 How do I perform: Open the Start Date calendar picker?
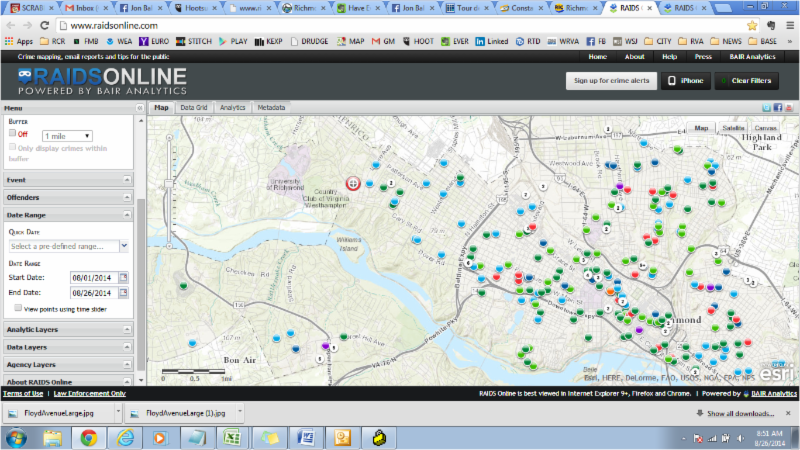coord(123,277)
